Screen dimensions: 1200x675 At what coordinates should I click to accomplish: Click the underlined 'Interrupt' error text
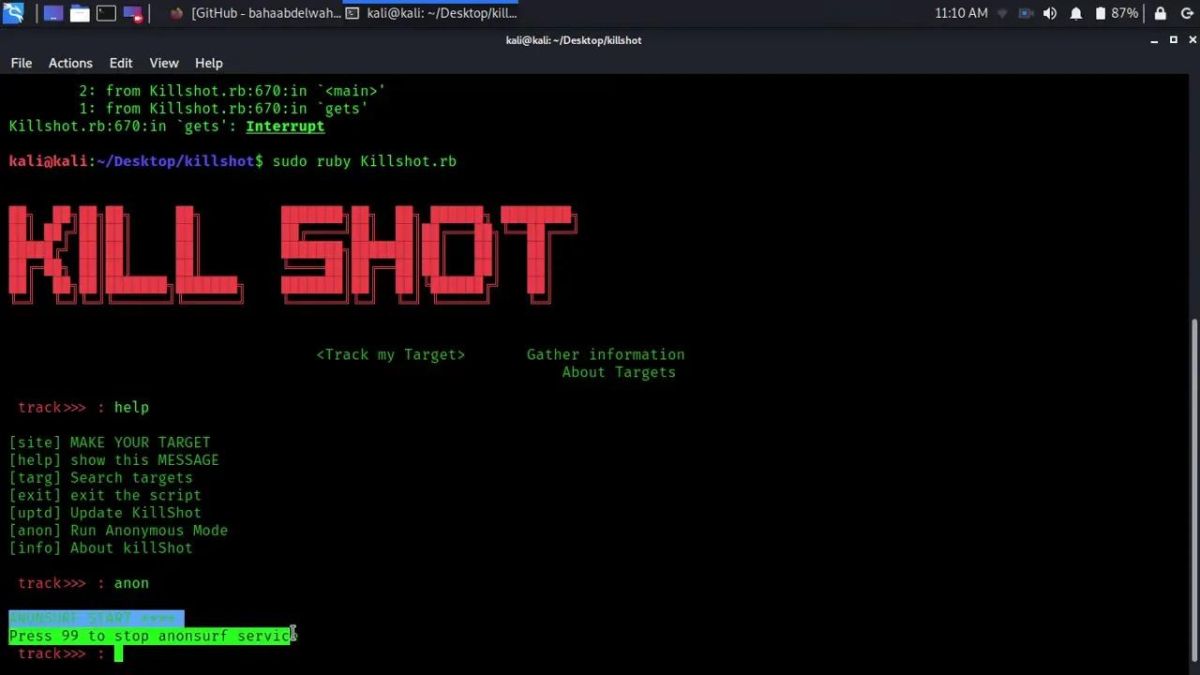pos(285,126)
